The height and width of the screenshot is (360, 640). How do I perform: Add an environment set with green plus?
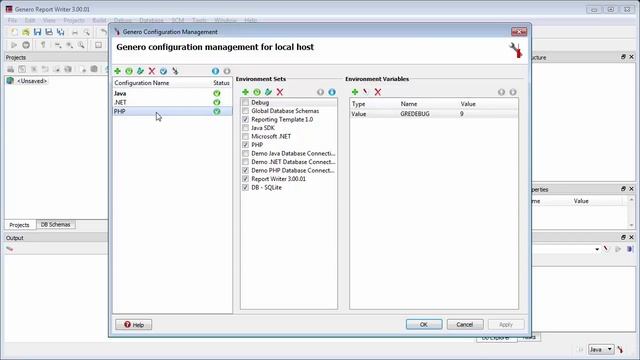pos(245,92)
